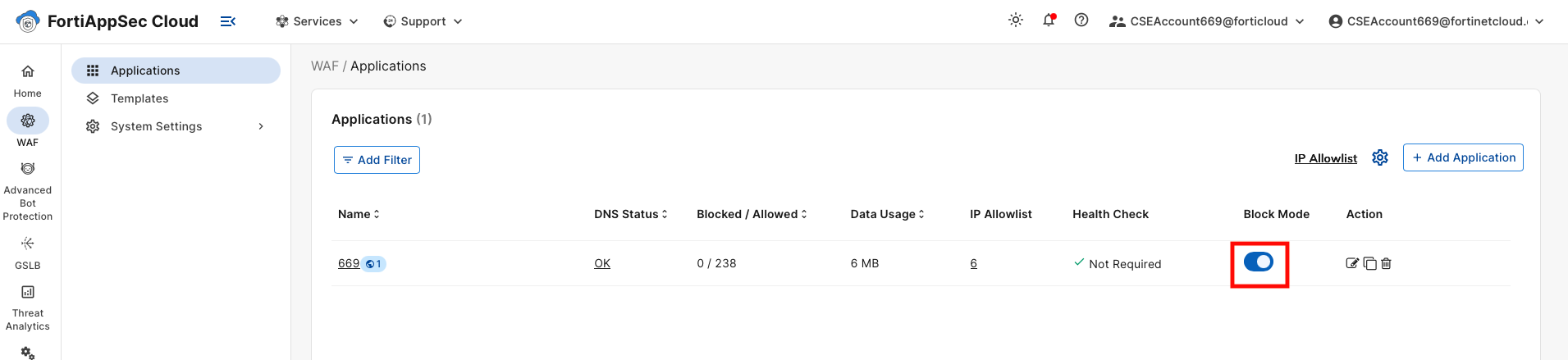Expand the Support dropdown

click(x=423, y=21)
